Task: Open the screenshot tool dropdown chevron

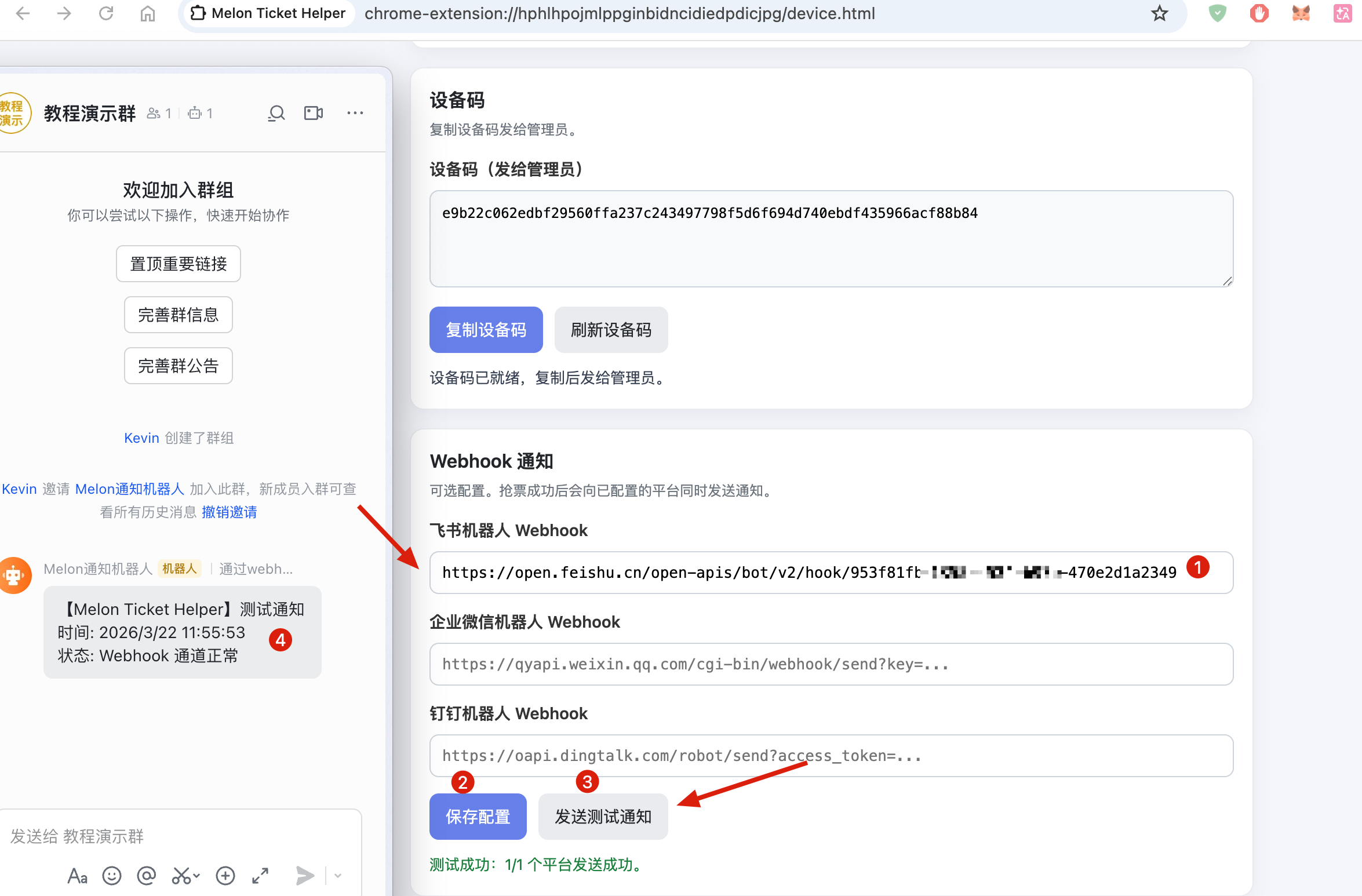Action: (x=196, y=876)
